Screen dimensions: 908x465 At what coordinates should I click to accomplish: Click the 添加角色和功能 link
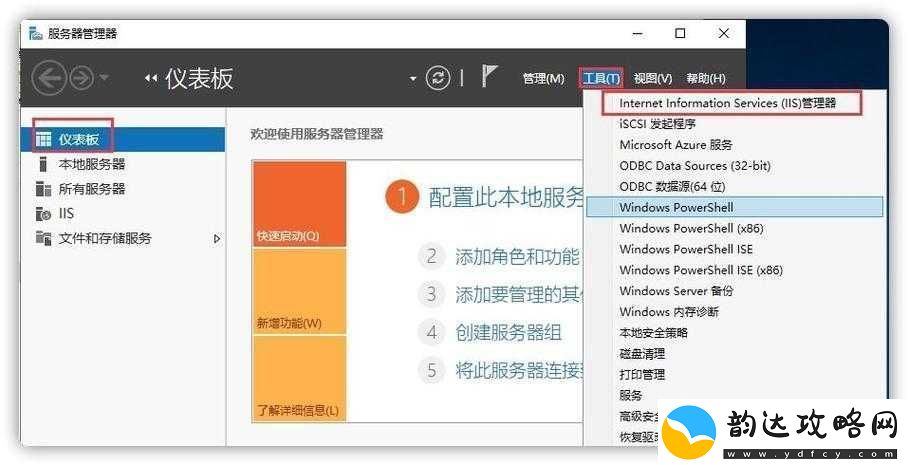(517, 257)
